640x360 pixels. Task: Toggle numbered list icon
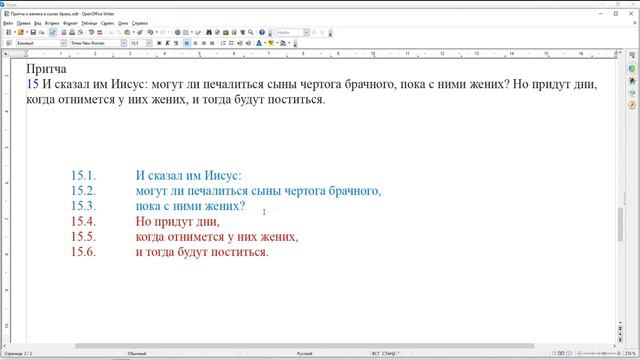pyautogui.click(x=223, y=43)
